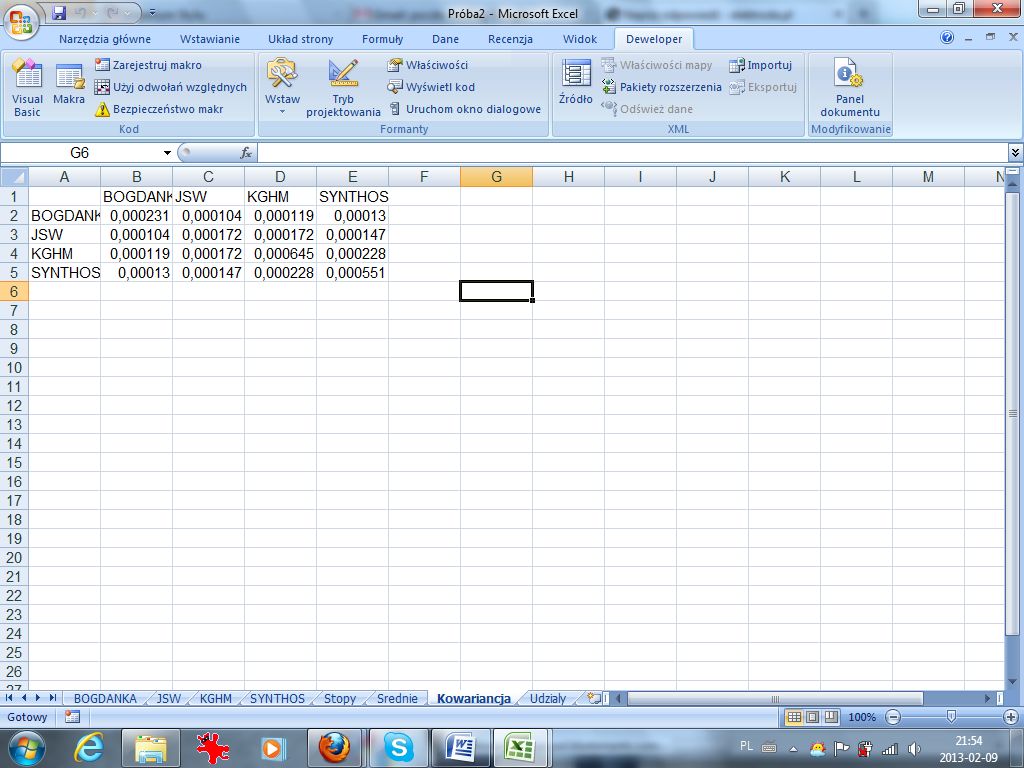Image resolution: width=1024 pixels, height=768 pixels.
Task: Expand the Name Box dropdown
Action: coord(167,153)
